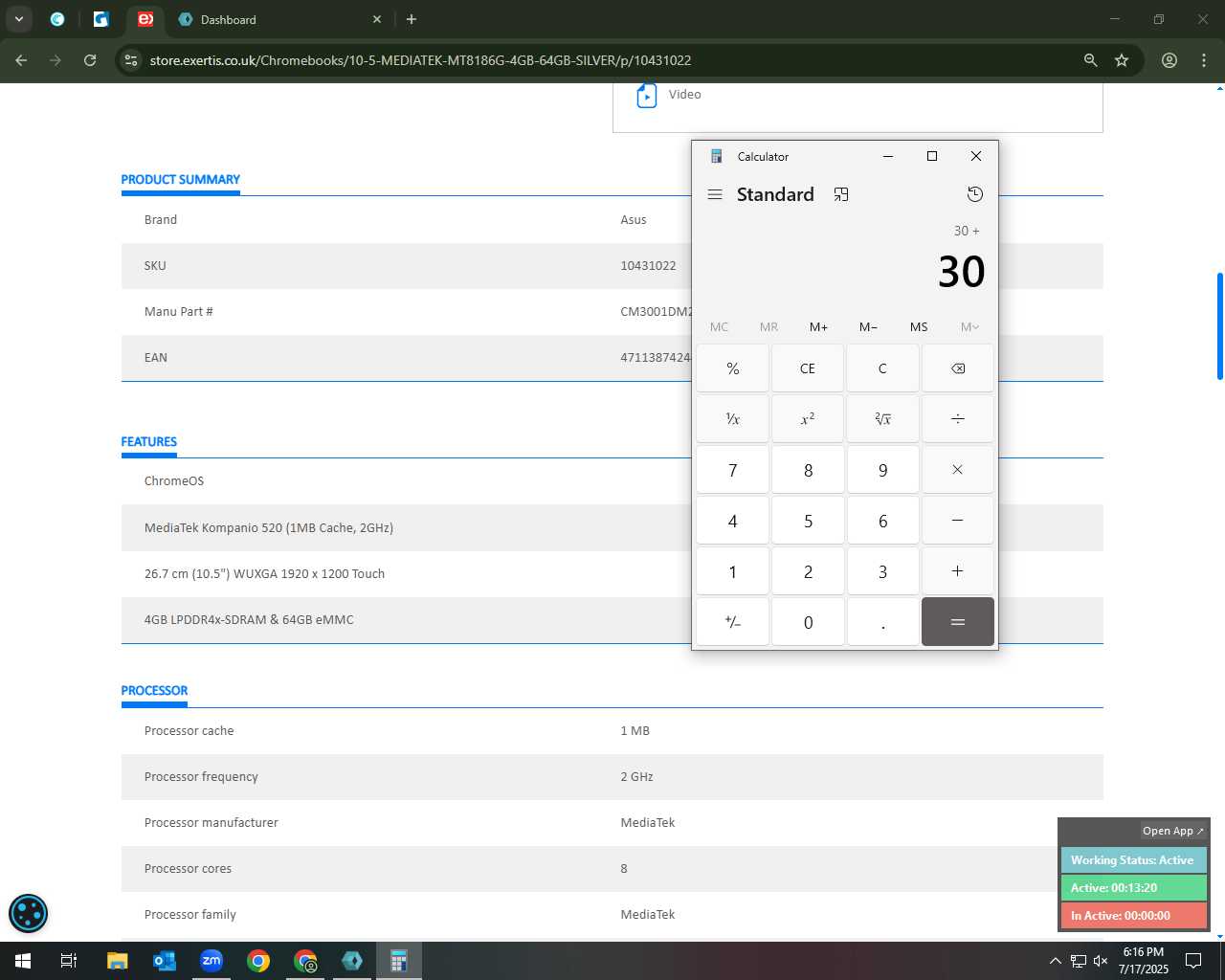Click the M+ memory add button

tap(818, 327)
